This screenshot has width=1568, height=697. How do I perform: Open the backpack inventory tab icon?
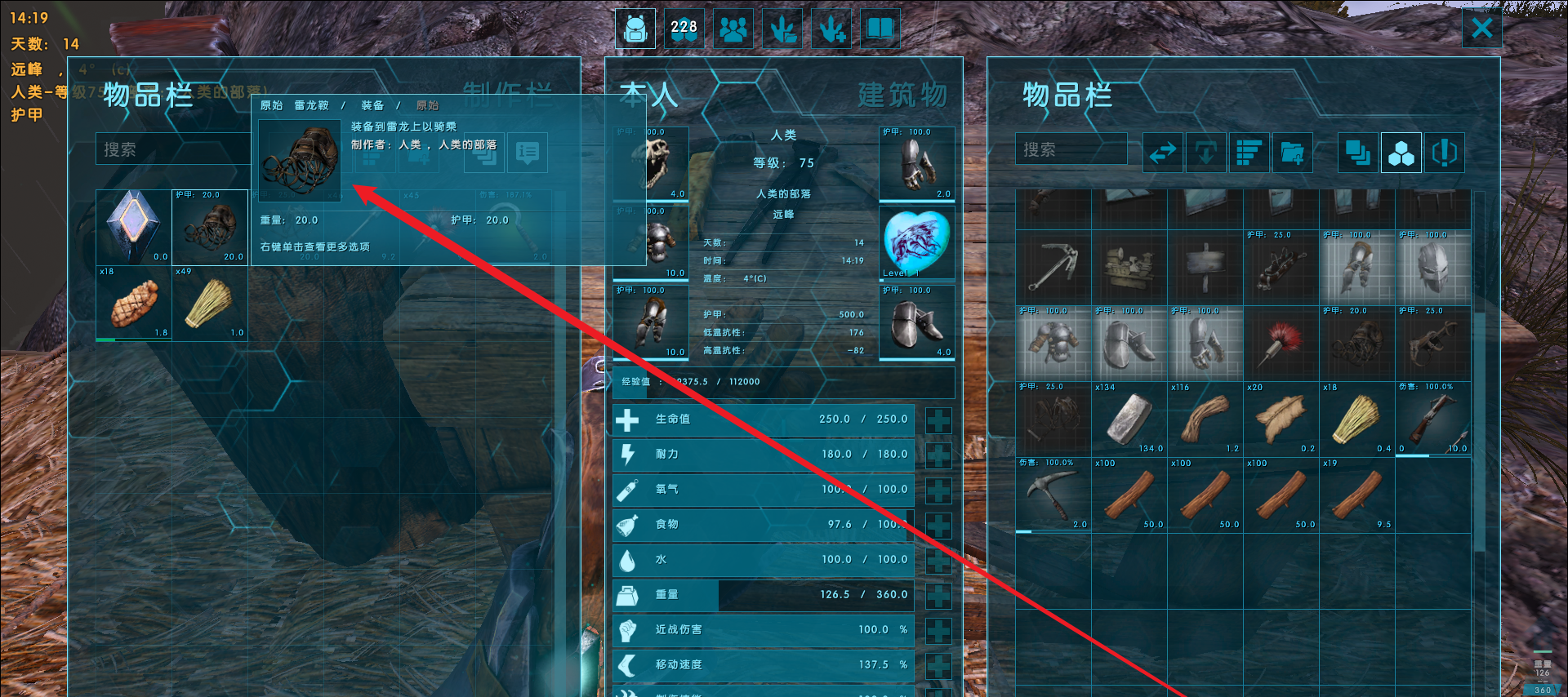tap(635, 29)
